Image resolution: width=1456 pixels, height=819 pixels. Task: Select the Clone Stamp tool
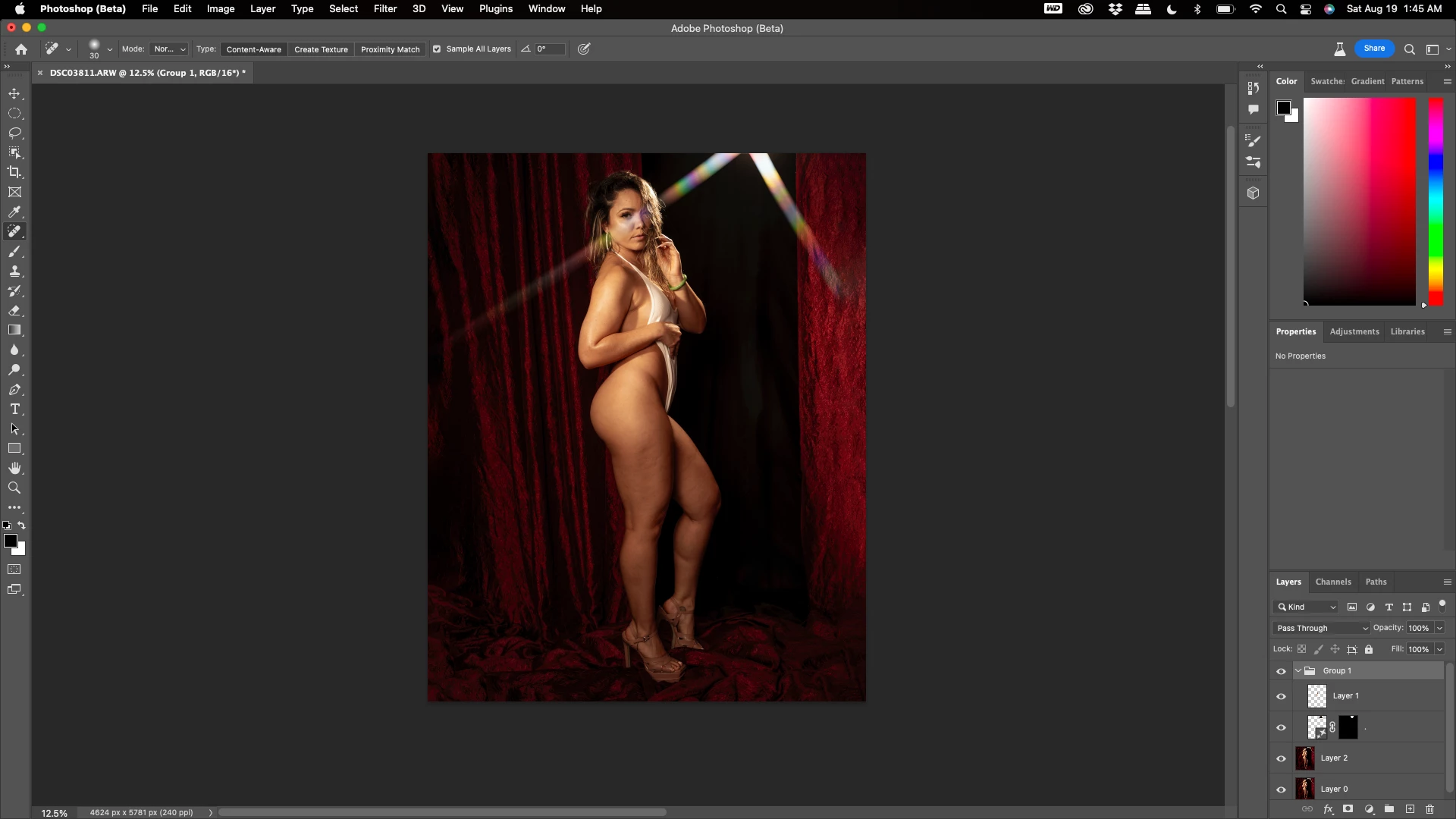[x=14, y=271]
